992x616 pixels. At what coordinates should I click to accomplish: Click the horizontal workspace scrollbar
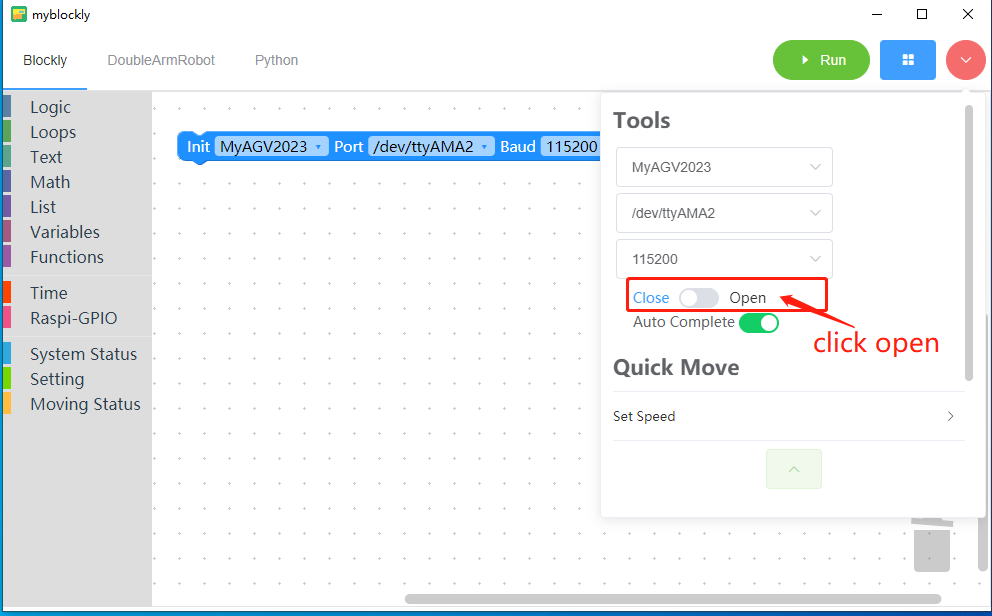coord(673,599)
